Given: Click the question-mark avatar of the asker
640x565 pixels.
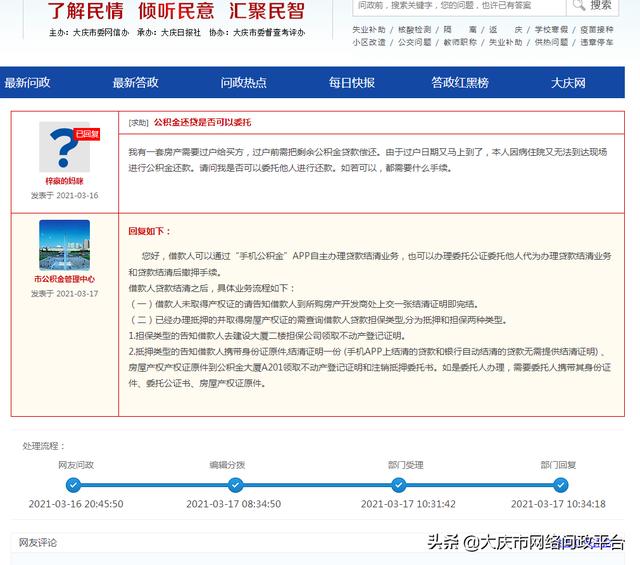Looking at the screenshot, I should click(x=64, y=147).
